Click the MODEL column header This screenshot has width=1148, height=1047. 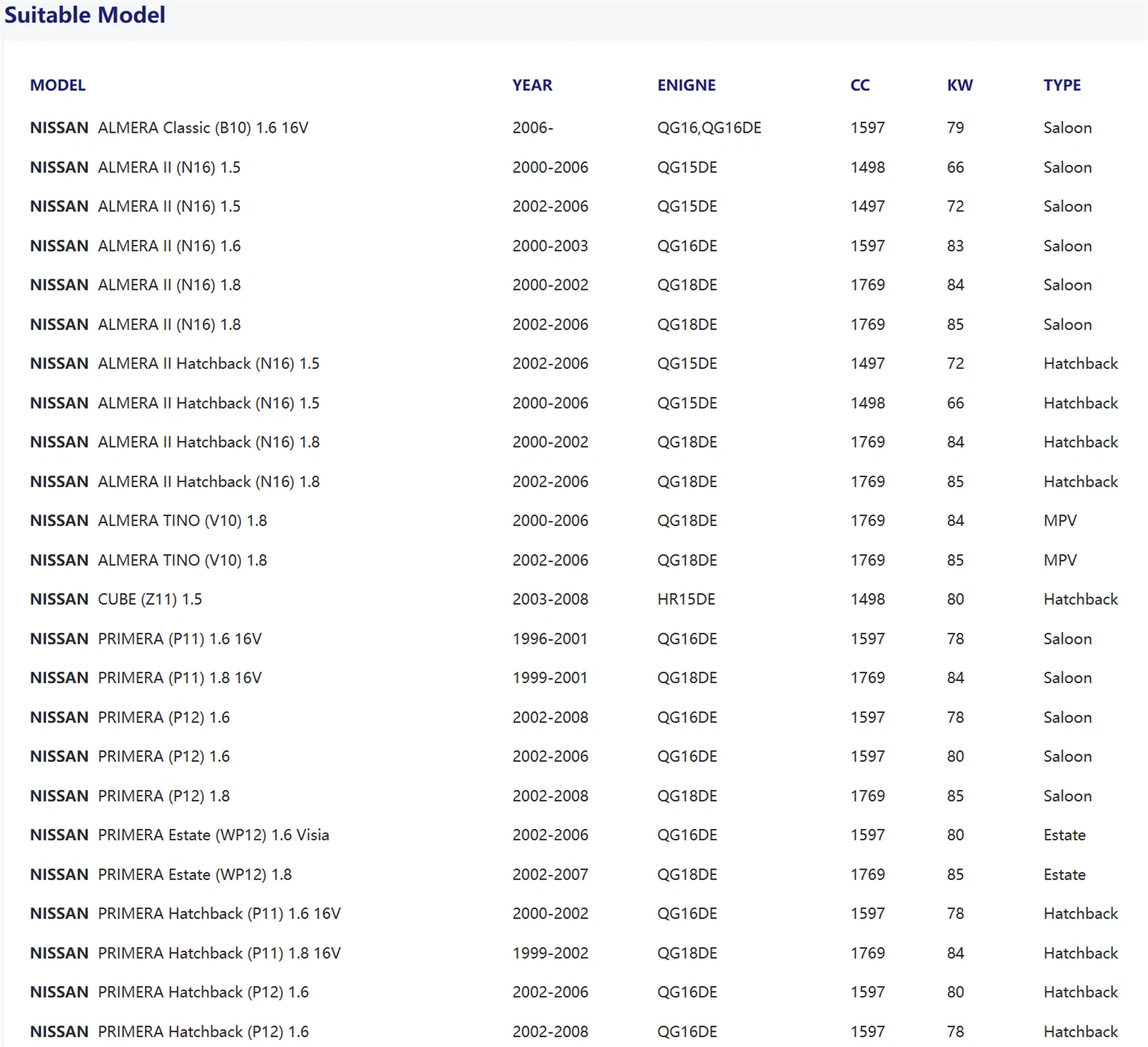click(57, 85)
